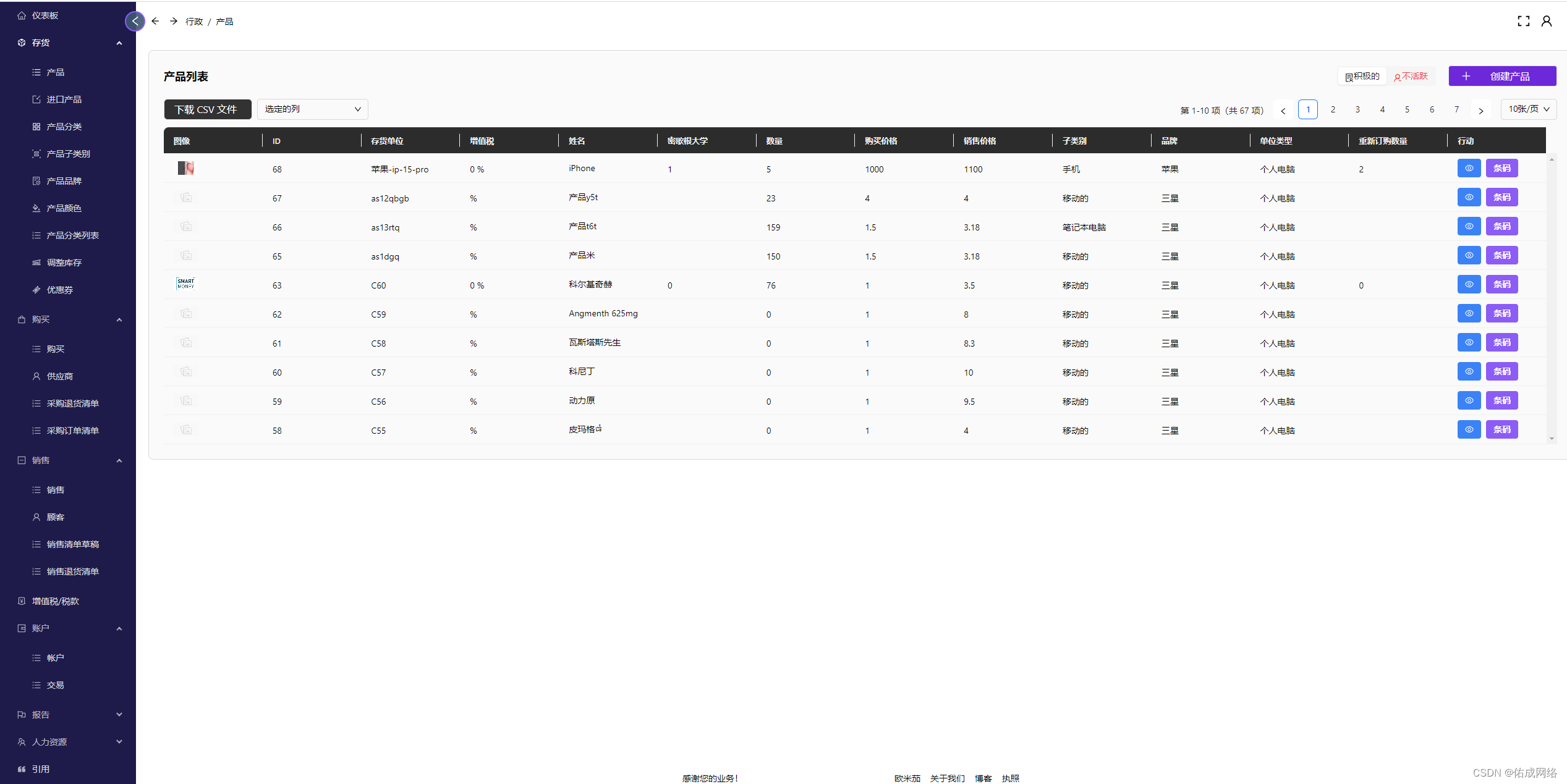Screen dimensions: 1567x784
Task: Click the 条码 button for product ID 58
Action: (1501, 430)
